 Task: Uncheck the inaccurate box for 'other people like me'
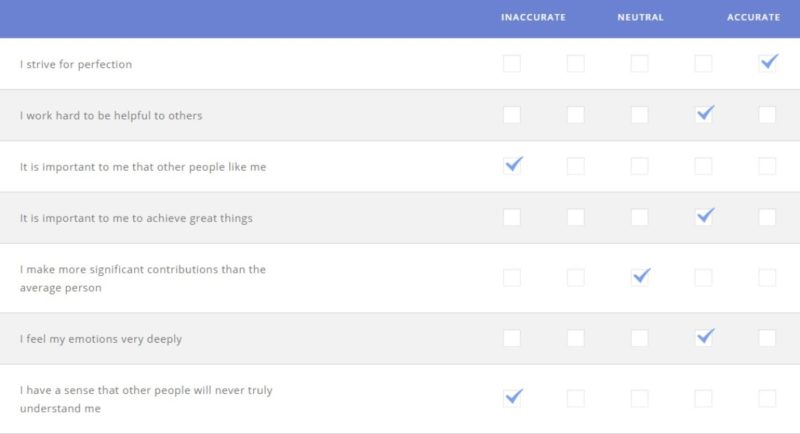[512, 166]
